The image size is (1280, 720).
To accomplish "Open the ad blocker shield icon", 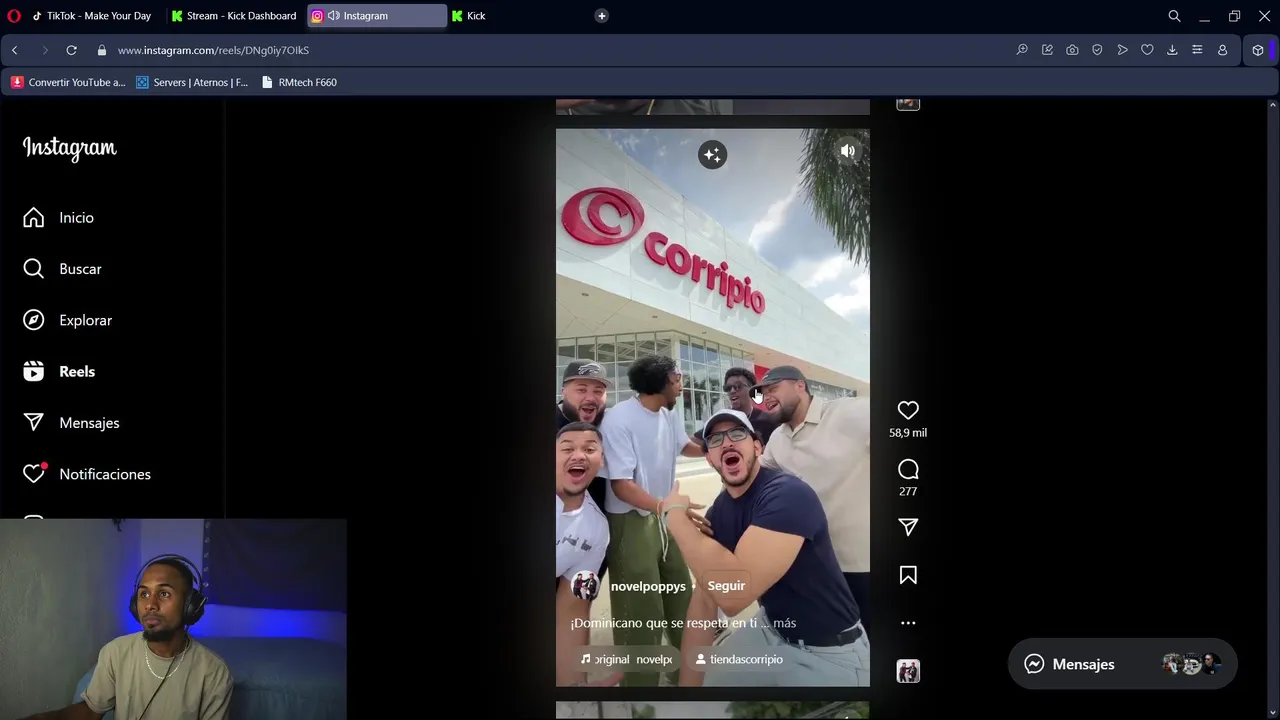I will (x=1097, y=50).
